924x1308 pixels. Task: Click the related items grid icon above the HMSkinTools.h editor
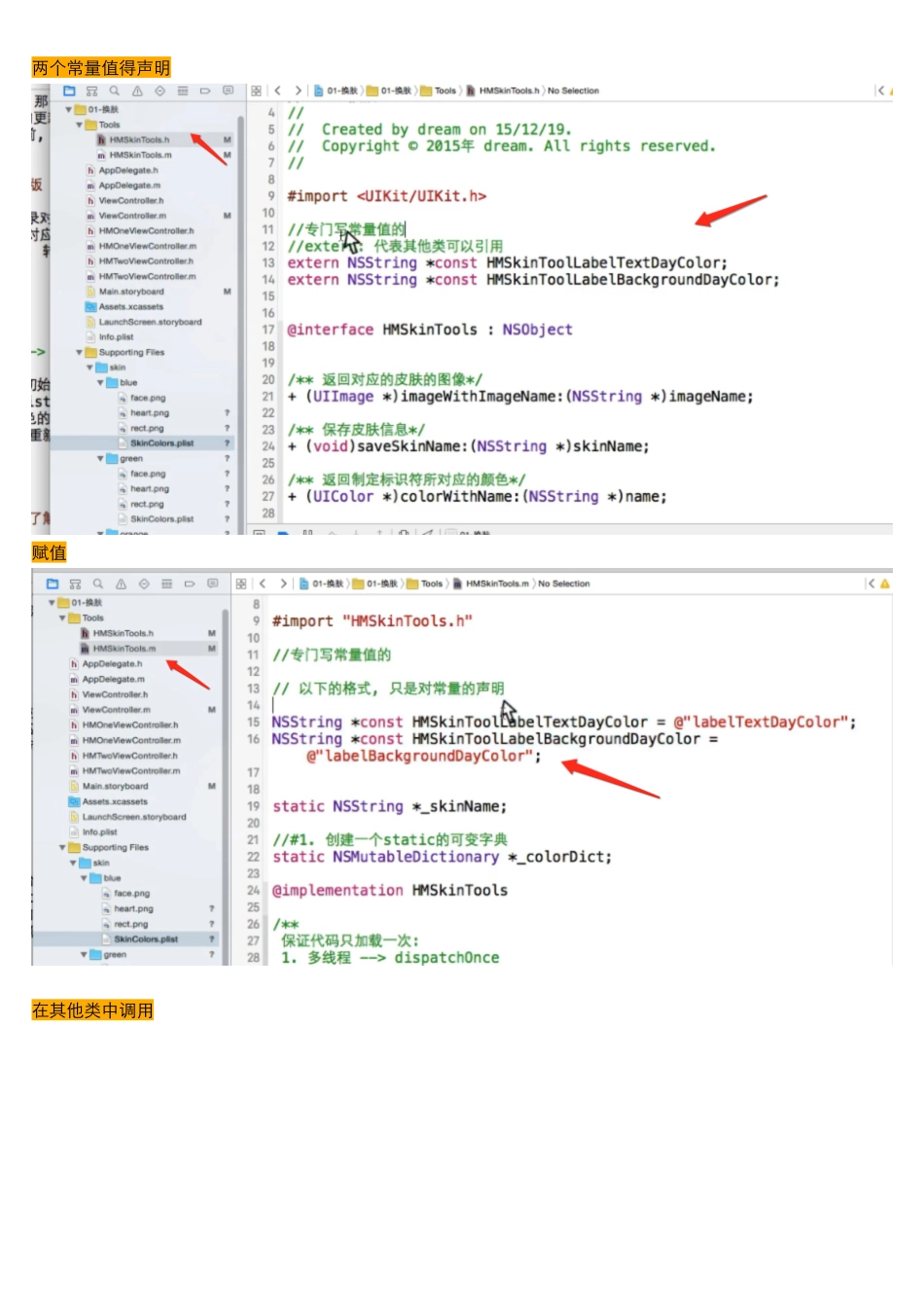coord(257,90)
